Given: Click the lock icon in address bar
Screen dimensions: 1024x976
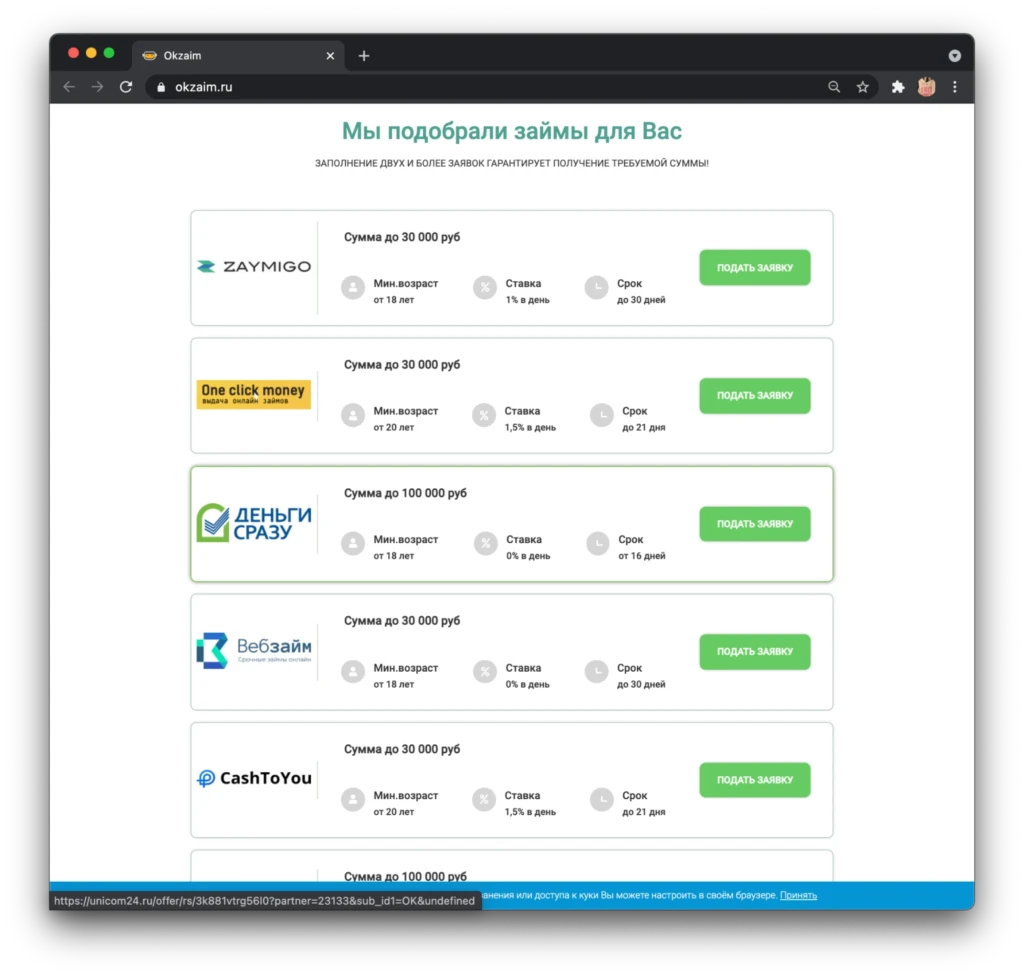Looking at the screenshot, I should pyautogui.click(x=161, y=87).
